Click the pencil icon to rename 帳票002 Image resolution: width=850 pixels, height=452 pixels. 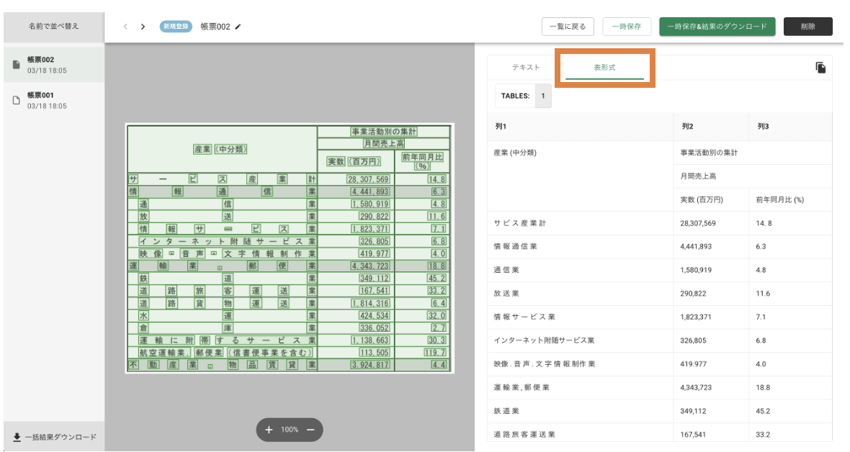239,27
